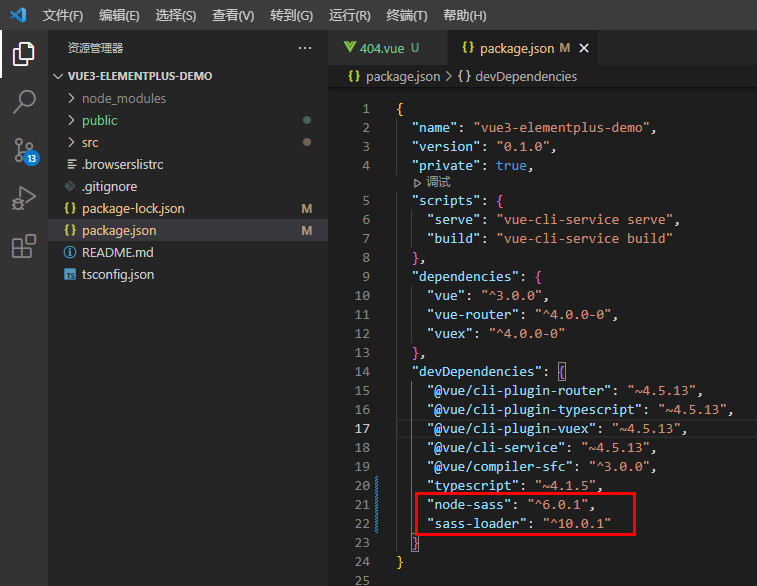Click the "version" key on line 3

[x=446, y=147]
